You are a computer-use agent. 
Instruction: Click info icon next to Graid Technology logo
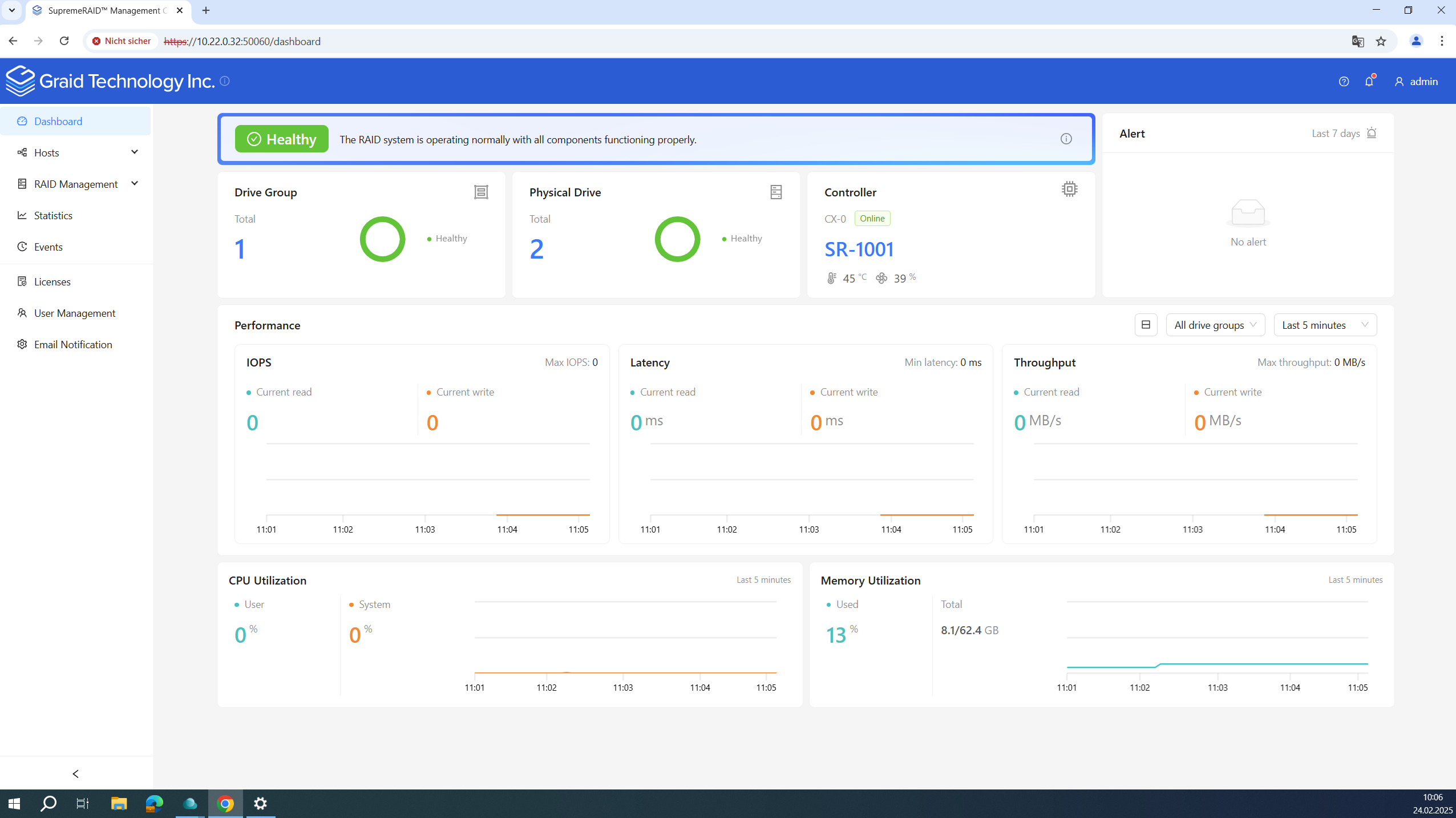coord(225,81)
